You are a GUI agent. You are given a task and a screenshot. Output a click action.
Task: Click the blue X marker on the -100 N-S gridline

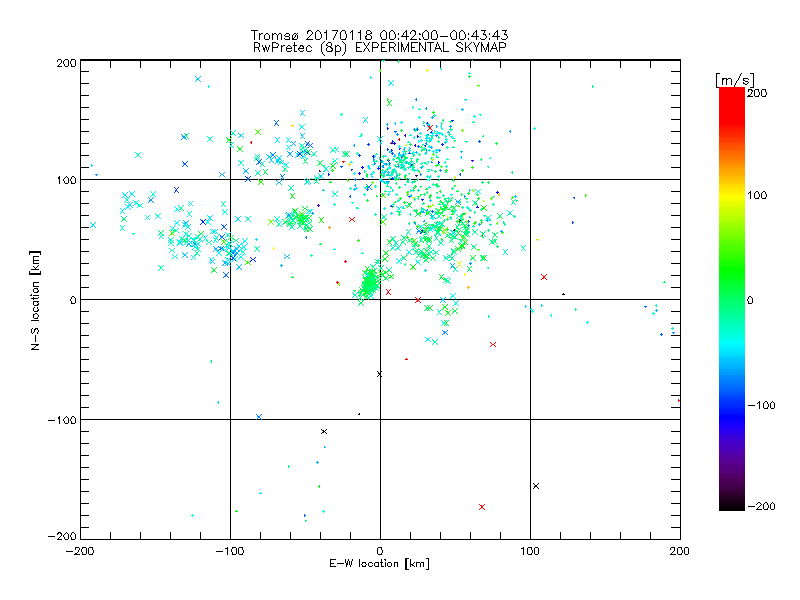click(259, 417)
